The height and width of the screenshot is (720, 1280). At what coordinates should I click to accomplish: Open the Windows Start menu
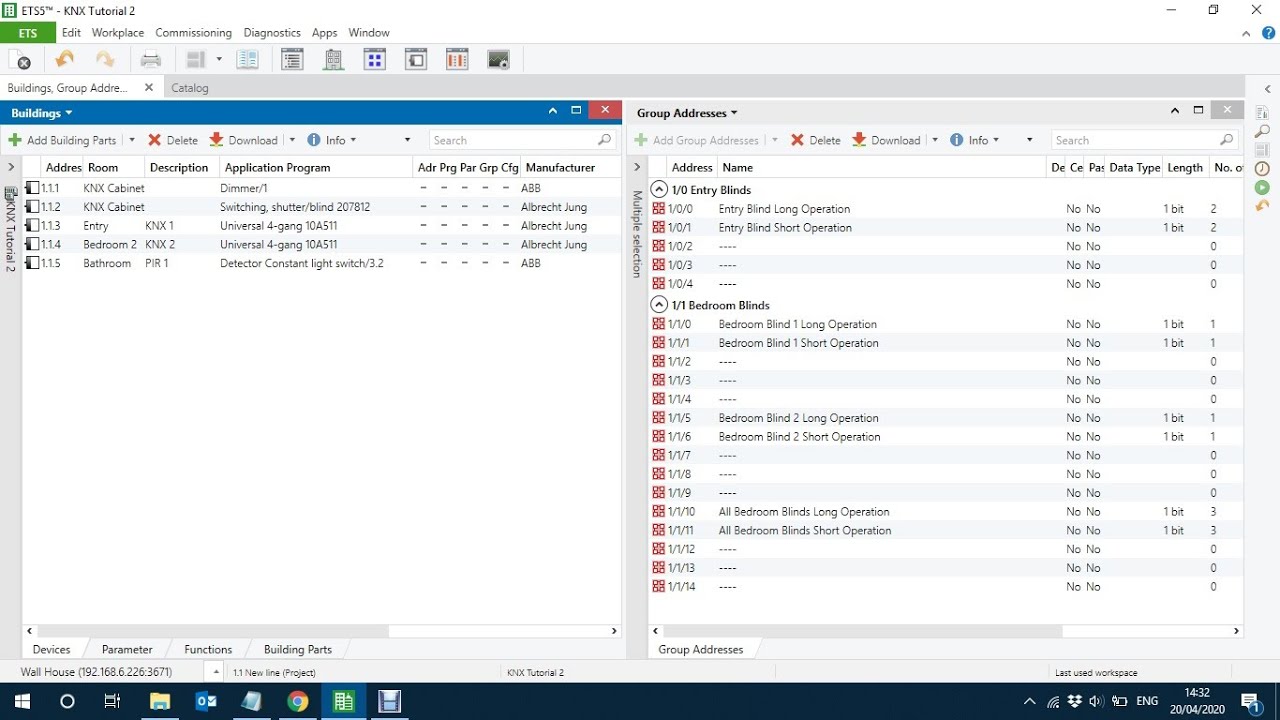tap(22, 701)
